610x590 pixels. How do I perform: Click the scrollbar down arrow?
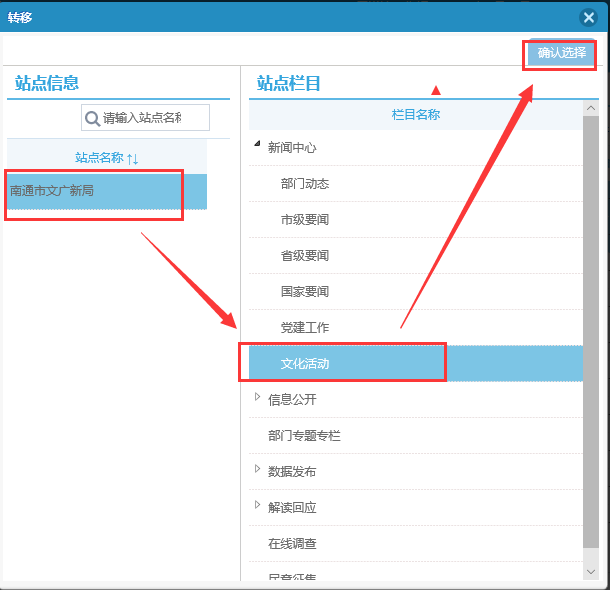pos(591,572)
